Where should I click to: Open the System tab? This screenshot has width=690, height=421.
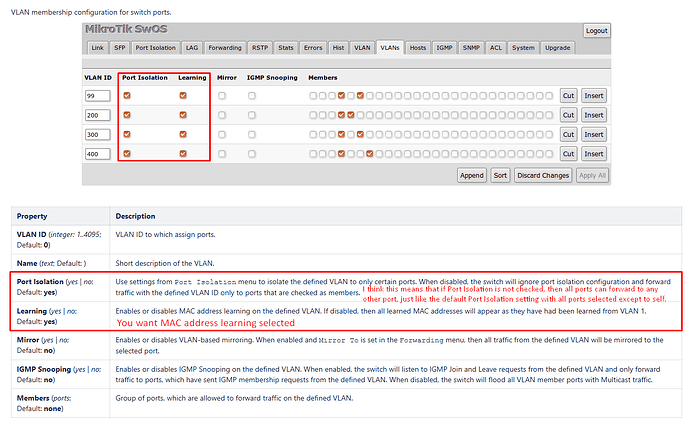[x=523, y=48]
